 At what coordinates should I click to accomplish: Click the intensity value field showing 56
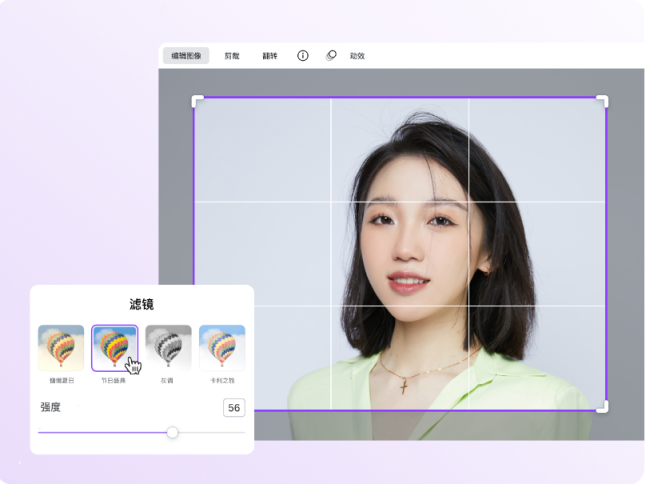pyautogui.click(x=234, y=408)
